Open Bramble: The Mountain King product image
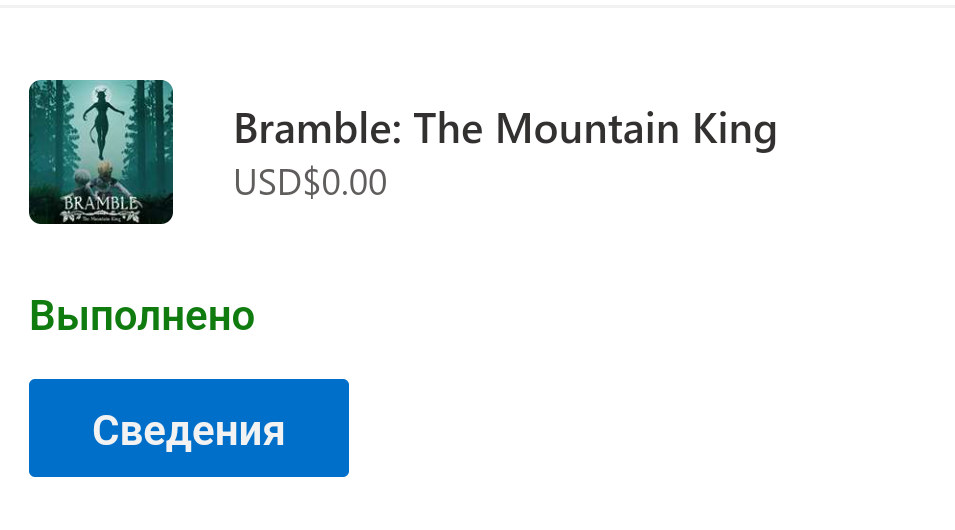This screenshot has height=530, width=955. coord(101,152)
